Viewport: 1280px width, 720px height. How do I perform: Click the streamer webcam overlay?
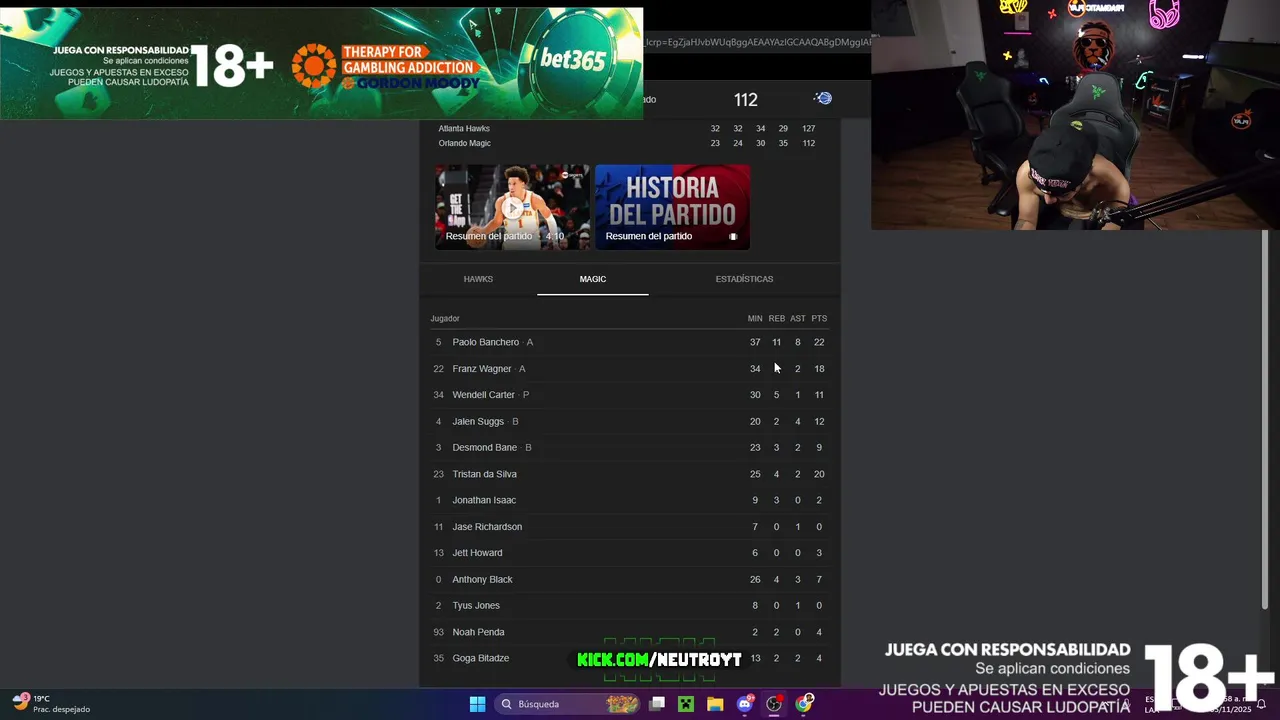(1075, 115)
